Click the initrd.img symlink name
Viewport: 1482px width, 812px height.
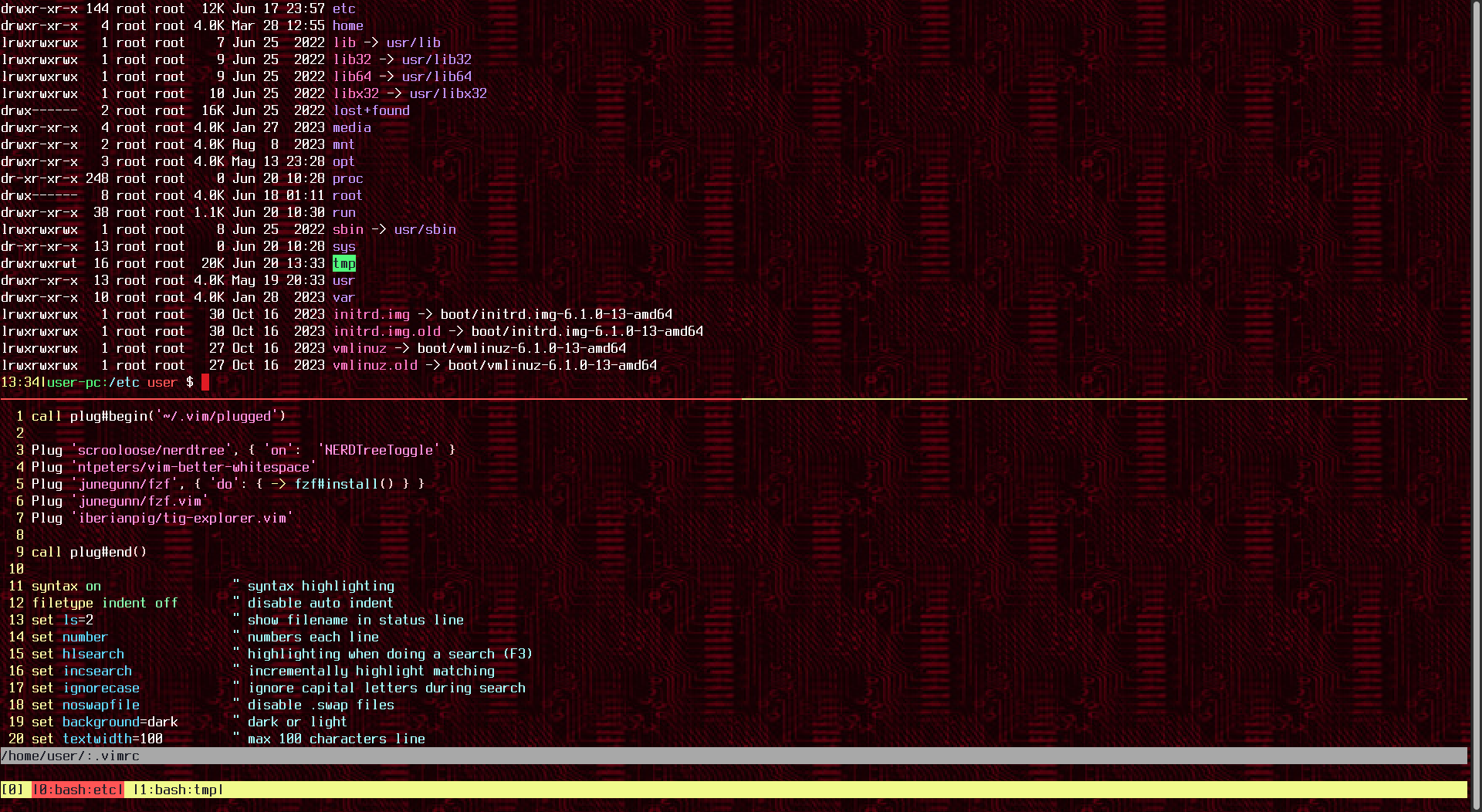(x=371, y=314)
